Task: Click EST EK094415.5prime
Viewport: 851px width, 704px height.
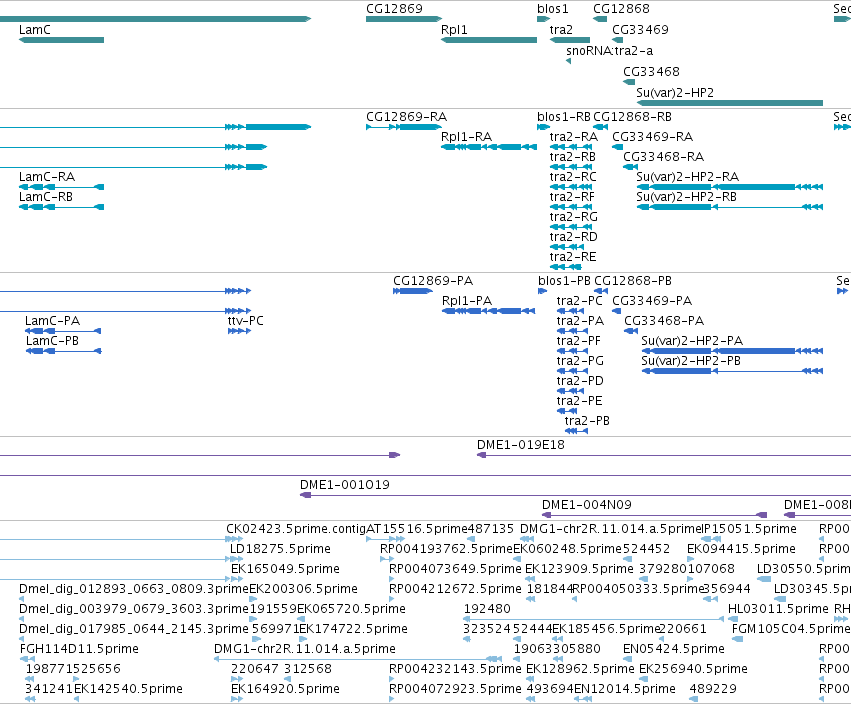Action: (741, 549)
